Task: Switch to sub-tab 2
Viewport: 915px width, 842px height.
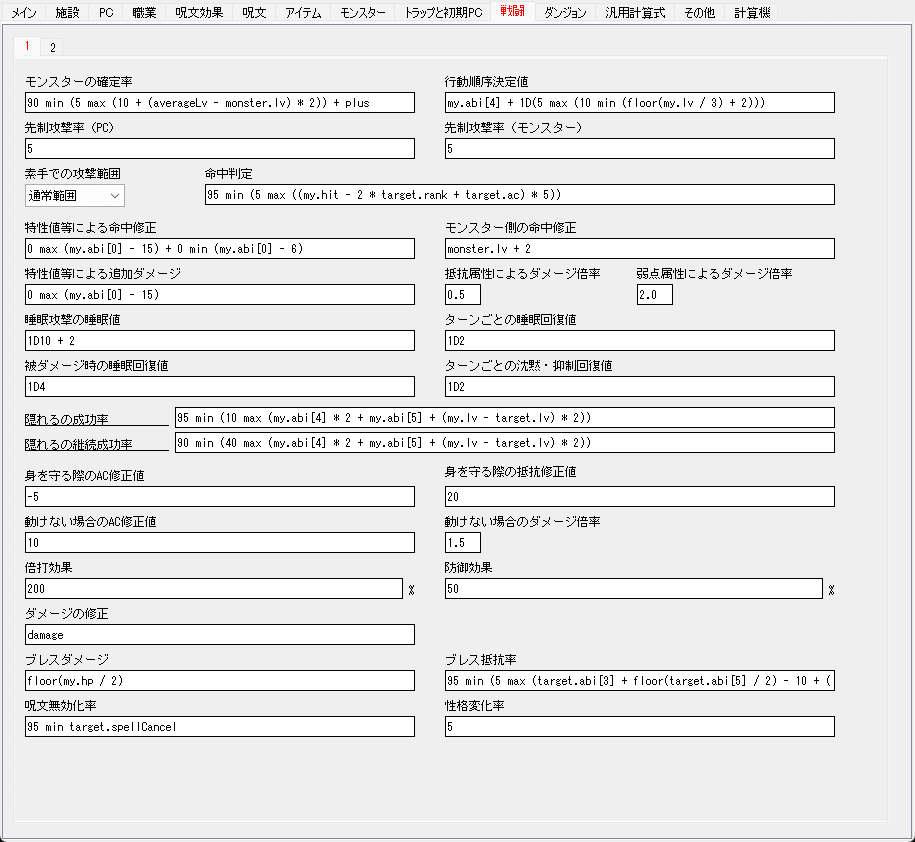Action: click(x=53, y=48)
